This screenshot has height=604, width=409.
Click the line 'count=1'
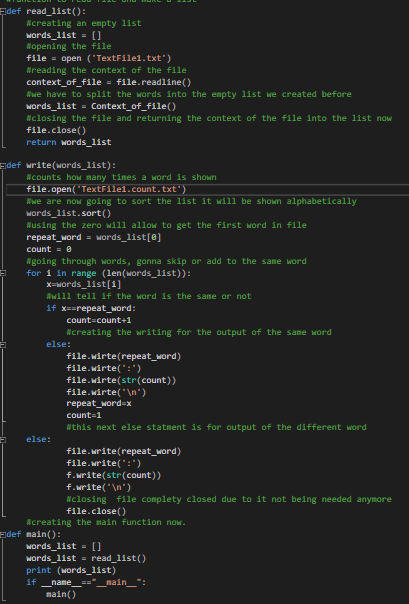[x=84, y=415]
